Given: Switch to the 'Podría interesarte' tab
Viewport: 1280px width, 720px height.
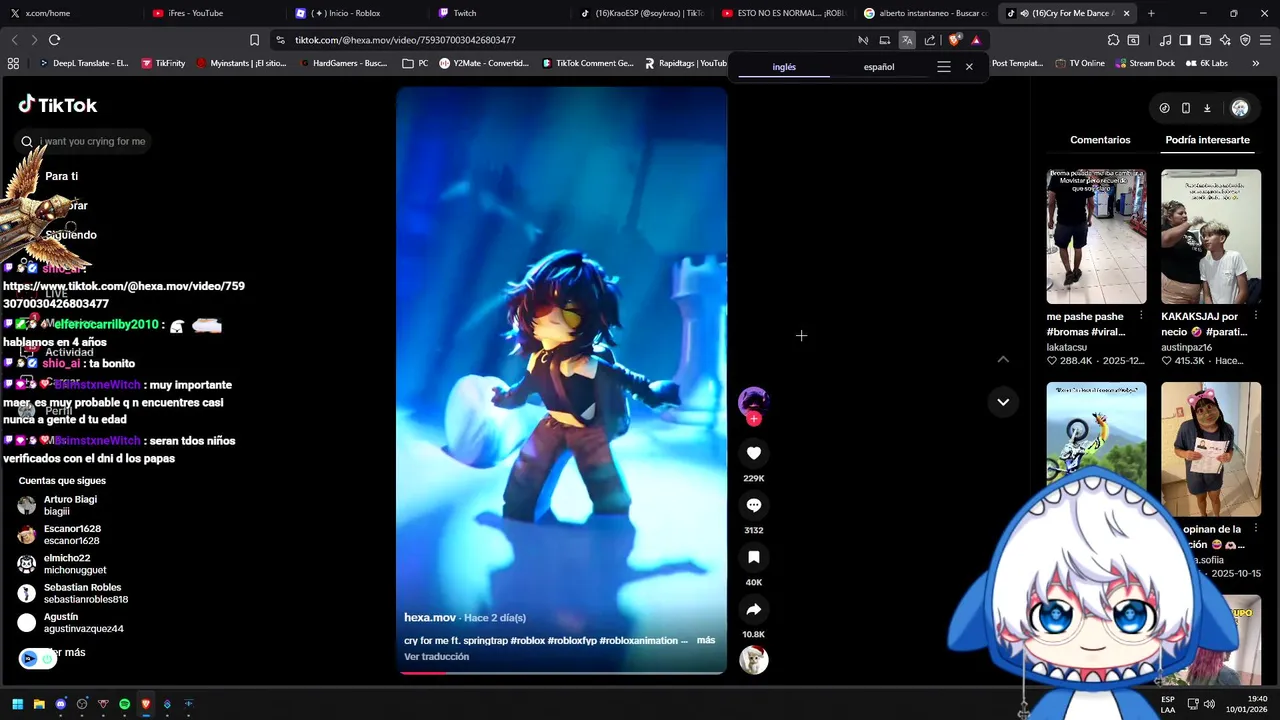Looking at the screenshot, I should (x=1207, y=140).
